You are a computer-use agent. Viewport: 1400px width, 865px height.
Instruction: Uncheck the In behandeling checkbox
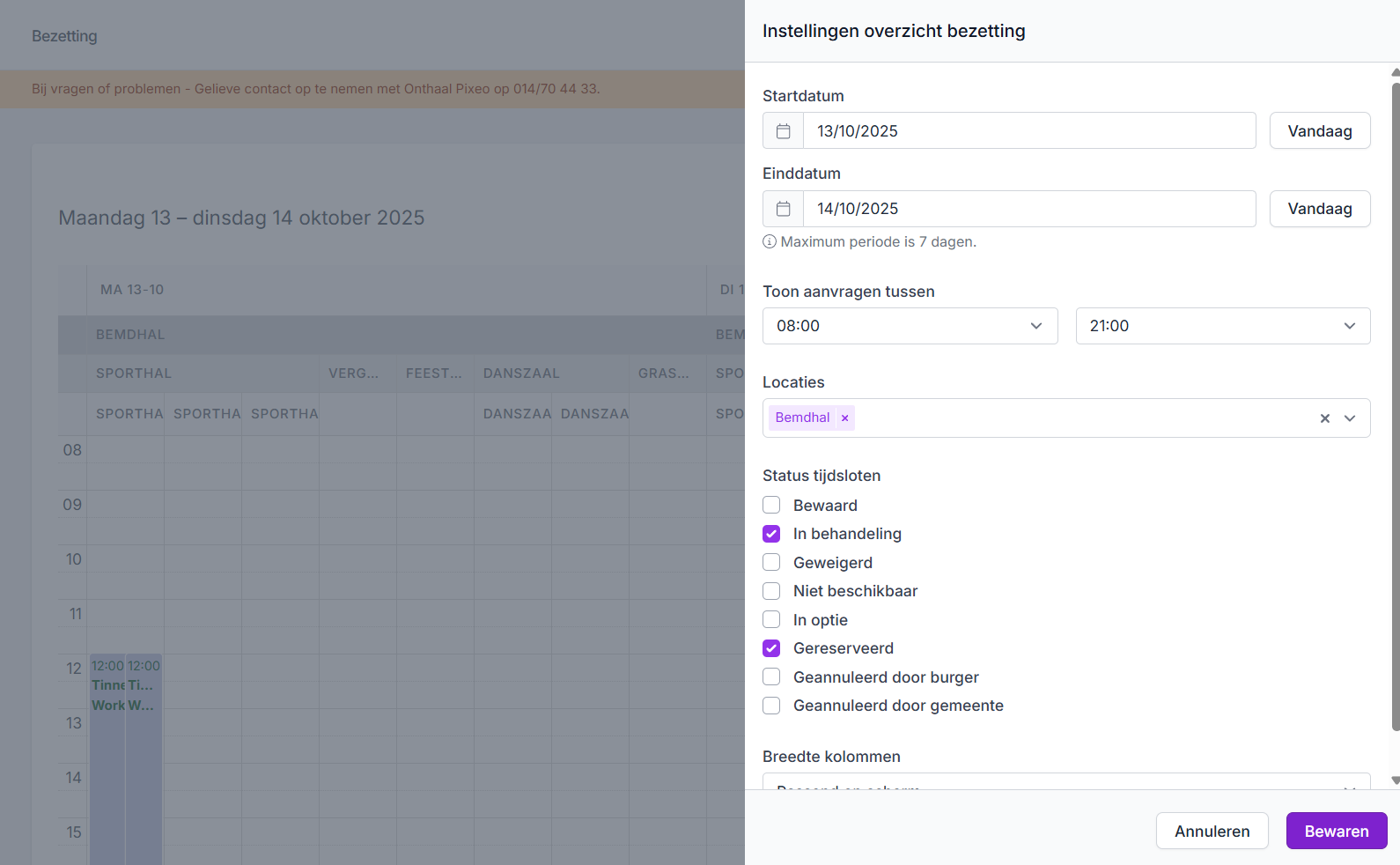pyautogui.click(x=771, y=534)
